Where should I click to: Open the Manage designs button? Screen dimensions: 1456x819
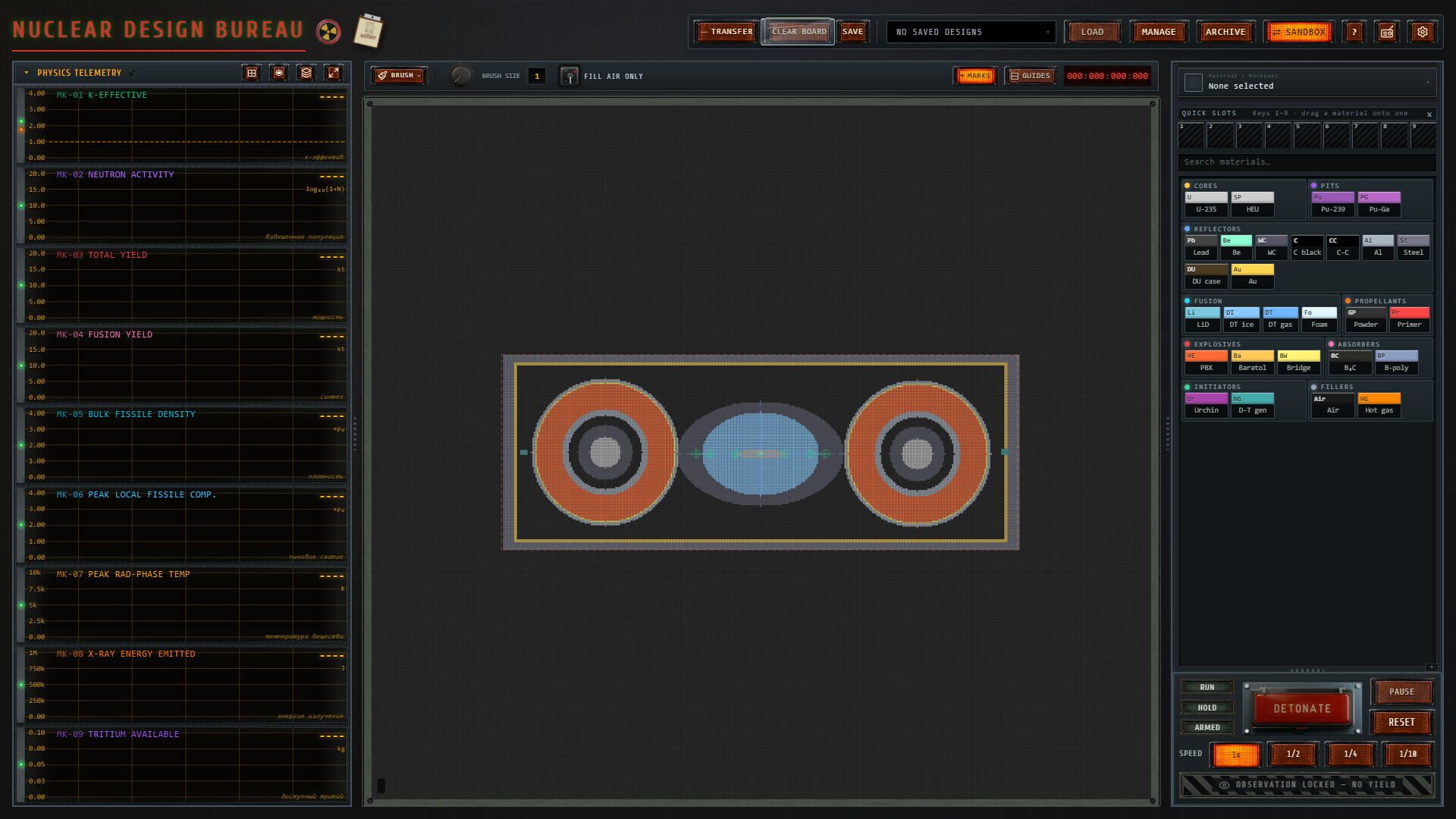1158,32
